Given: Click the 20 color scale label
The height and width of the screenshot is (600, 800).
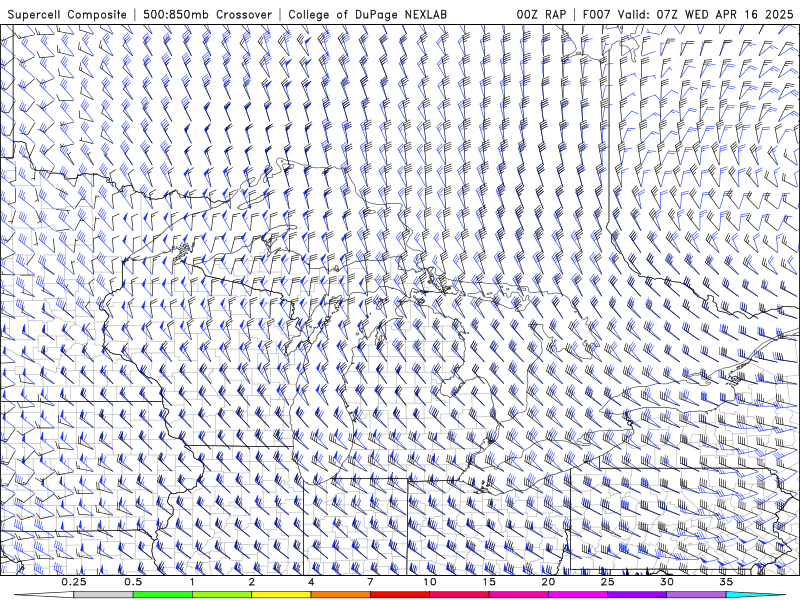Looking at the screenshot, I should click(548, 582).
